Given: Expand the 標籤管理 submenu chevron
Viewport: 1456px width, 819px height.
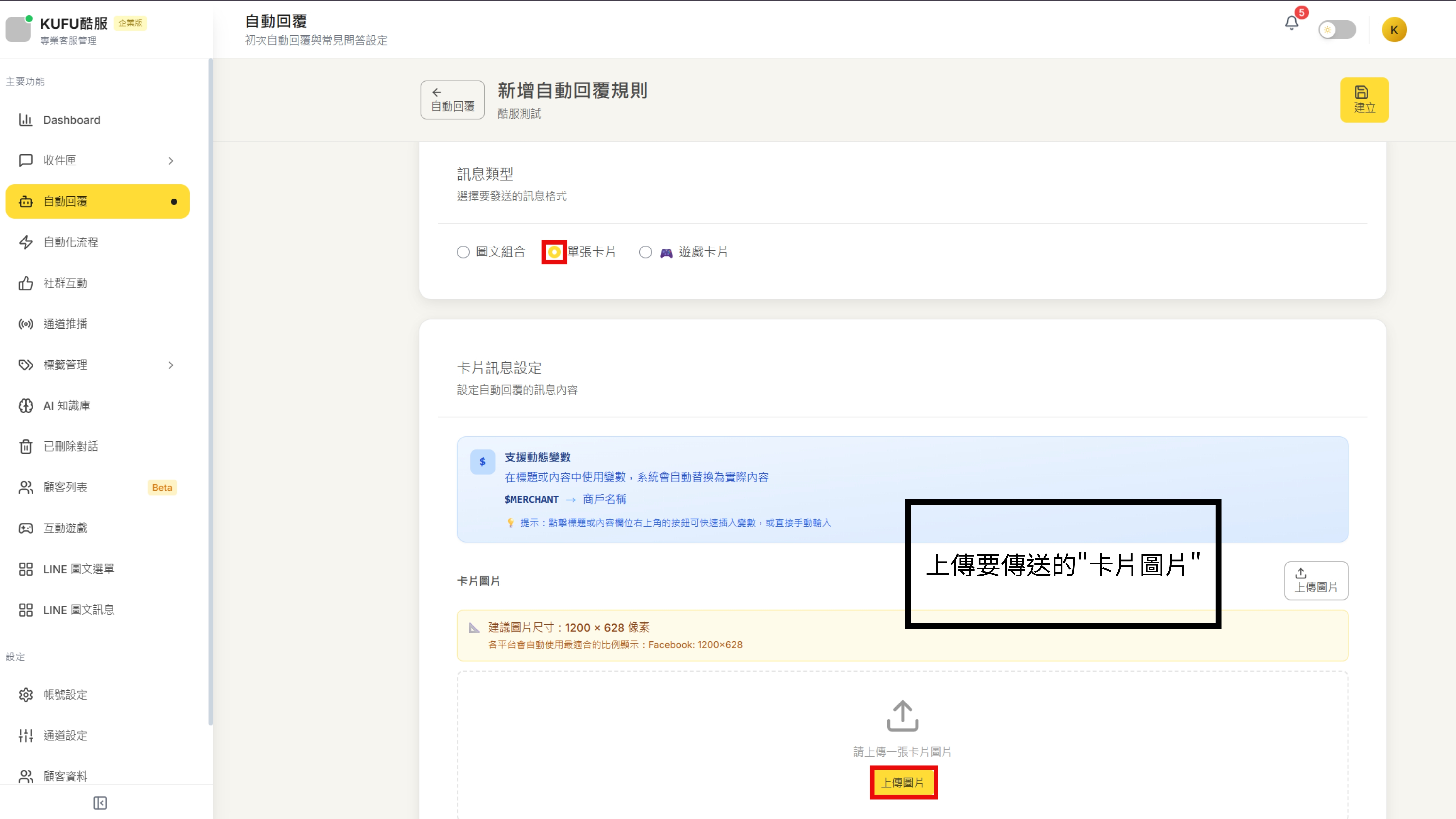Looking at the screenshot, I should (171, 365).
